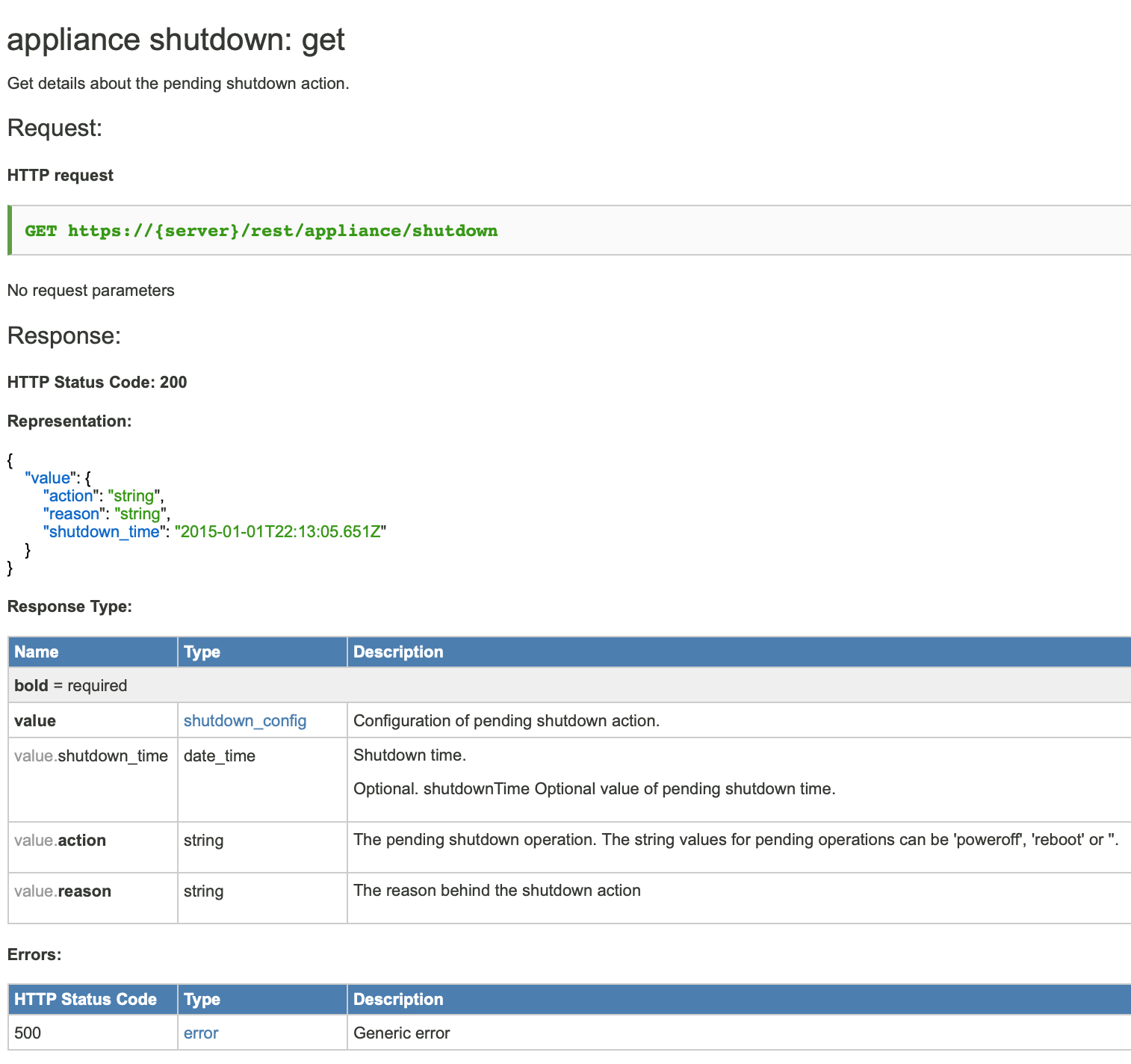Click 'HTTP Status Code: 200' text

pyautogui.click(x=97, y=383)
